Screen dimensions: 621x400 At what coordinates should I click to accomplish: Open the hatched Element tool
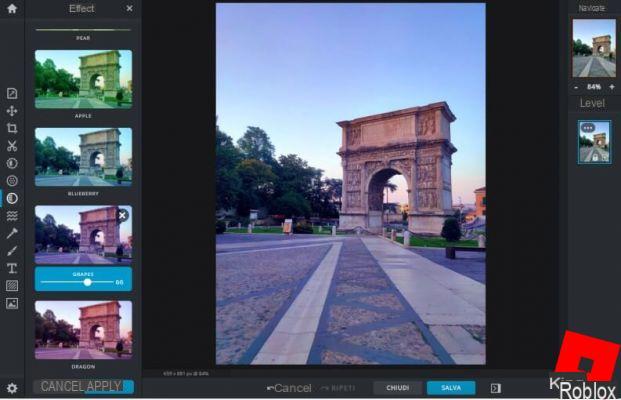click(x=12, y=286)
